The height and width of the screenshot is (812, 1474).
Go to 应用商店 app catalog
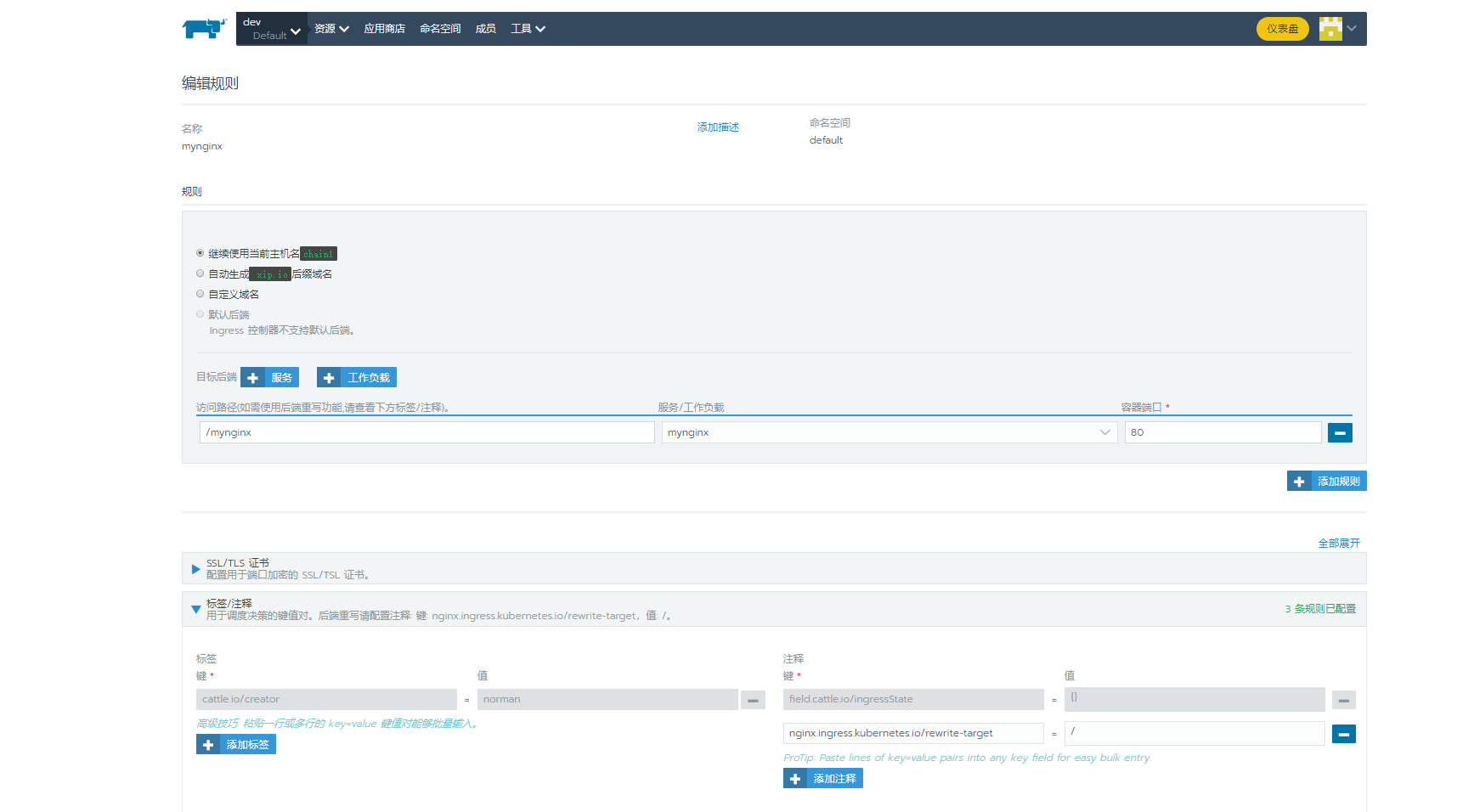click(x=384, y=29)
